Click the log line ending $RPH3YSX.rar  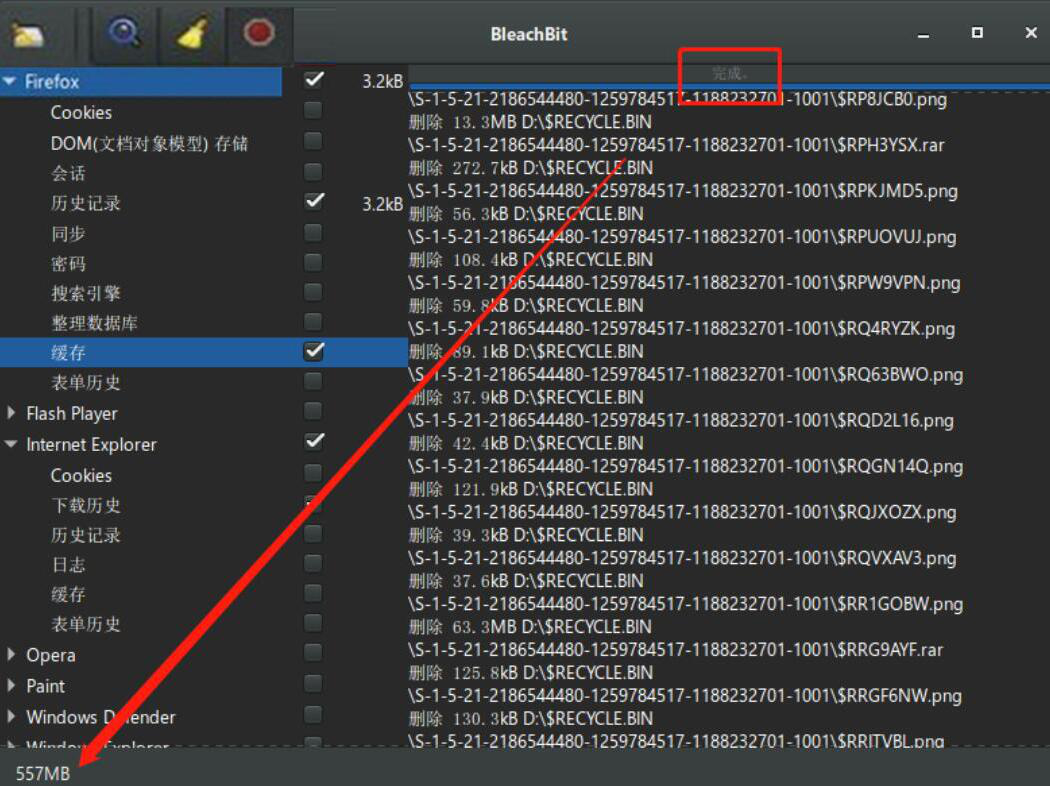pyautogui.click(x=676, y=145)
